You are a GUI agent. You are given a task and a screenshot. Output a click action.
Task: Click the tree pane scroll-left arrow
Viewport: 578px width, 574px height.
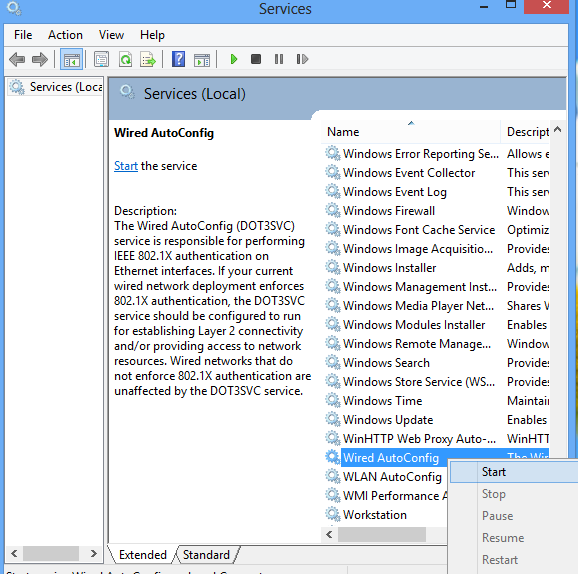click(14, 553)
